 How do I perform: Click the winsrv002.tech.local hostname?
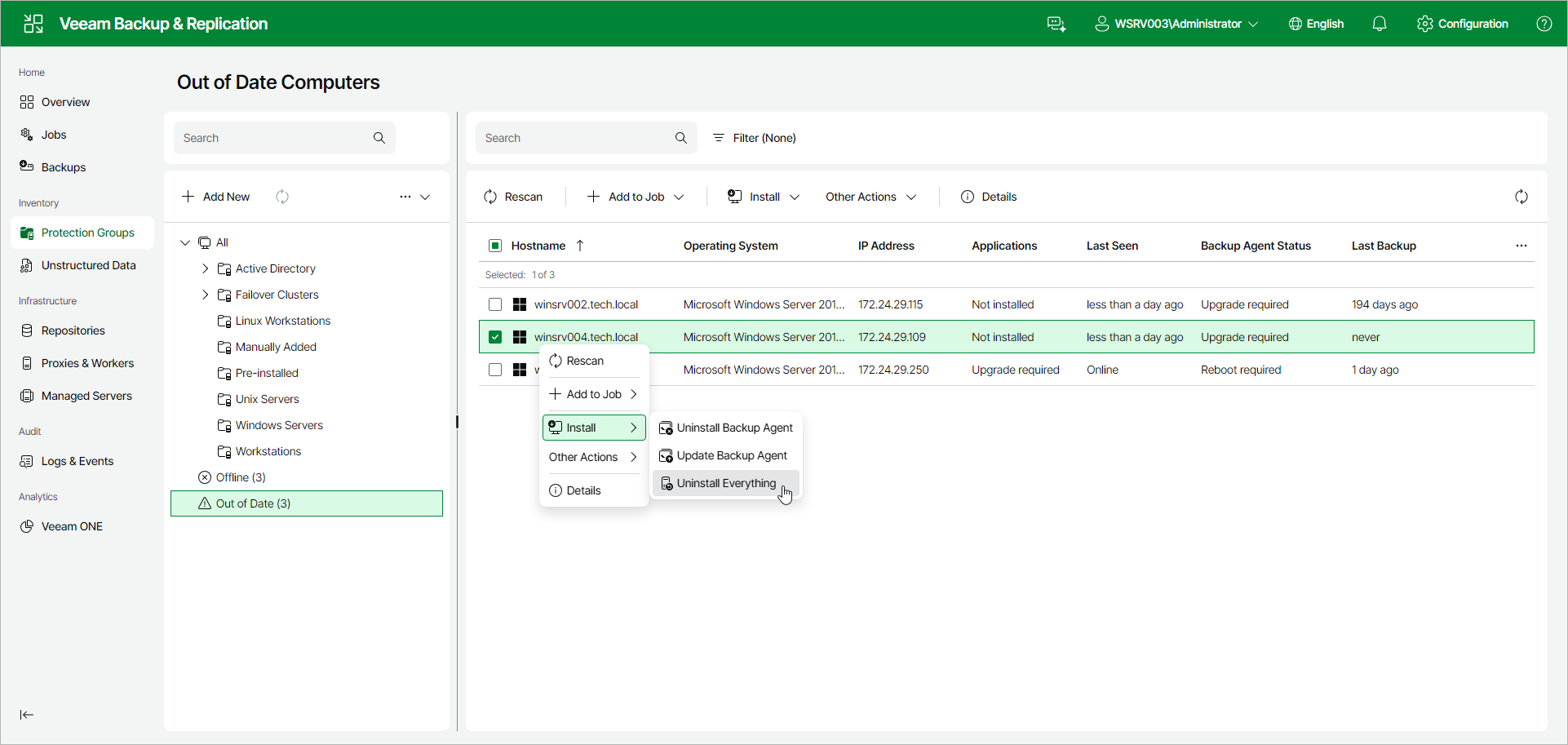pos(586,304)
